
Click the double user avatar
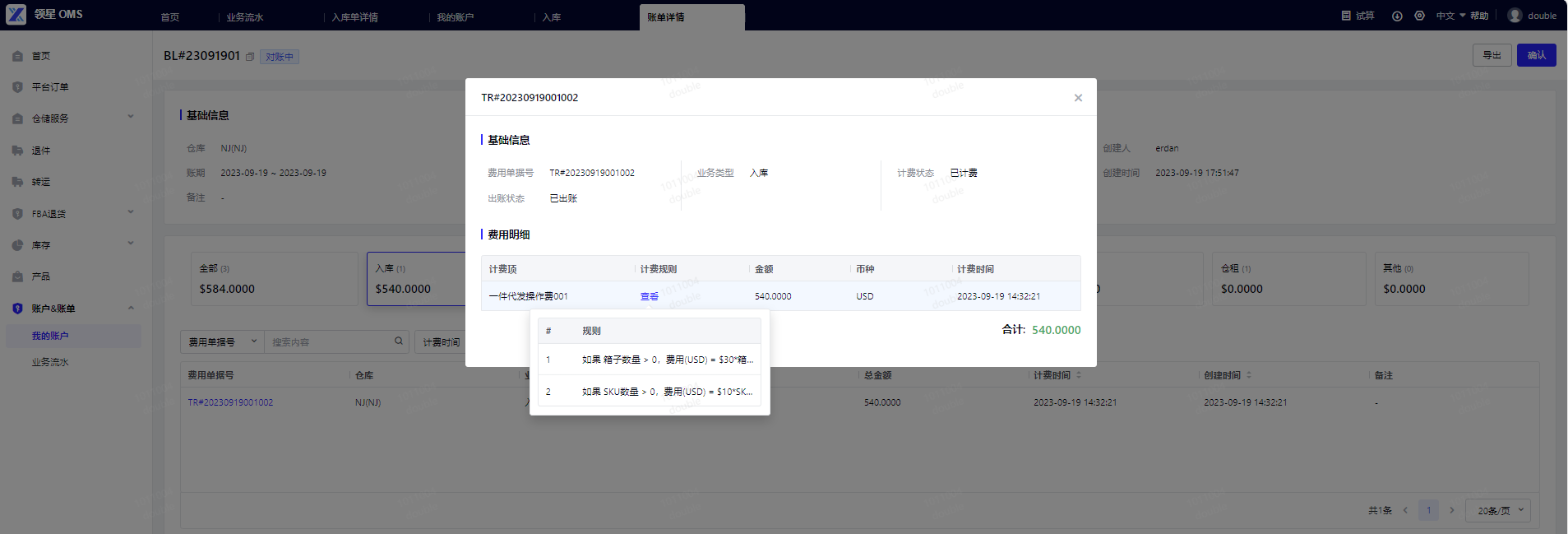pos(1515,16)
